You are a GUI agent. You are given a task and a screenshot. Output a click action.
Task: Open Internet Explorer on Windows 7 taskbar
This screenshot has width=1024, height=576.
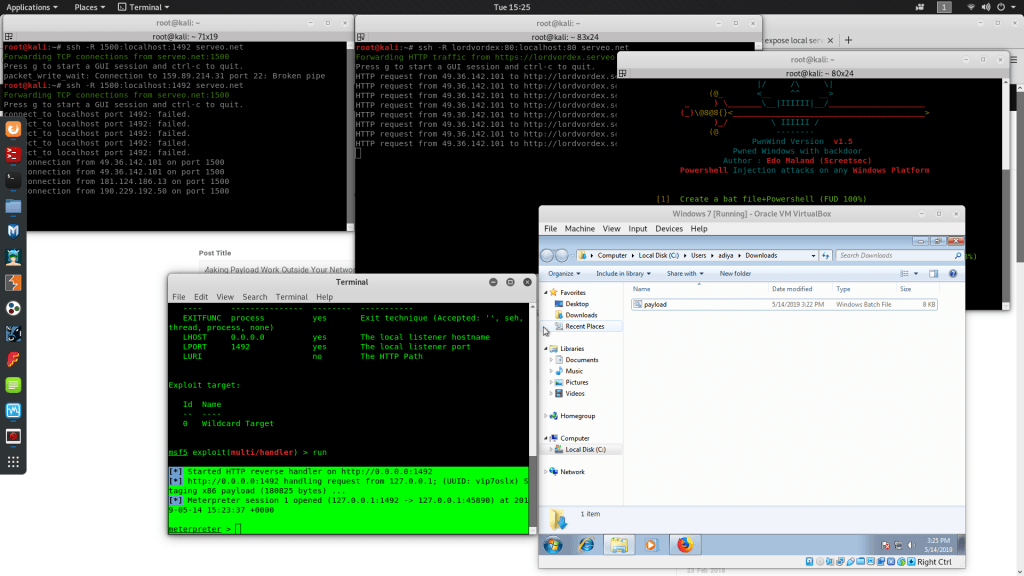[586, 545]
